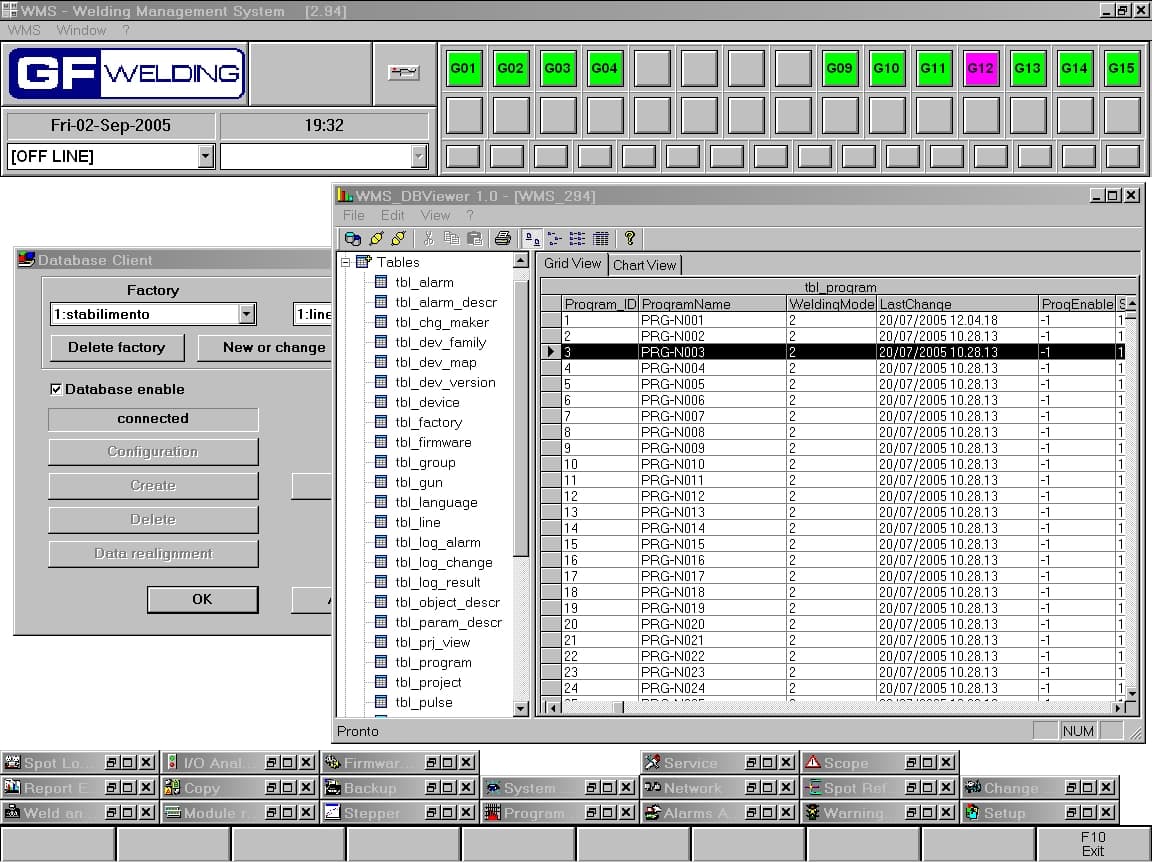Click the database cylinders toolbar icon
Screen dimensions: 1152x863
(353, 238)
